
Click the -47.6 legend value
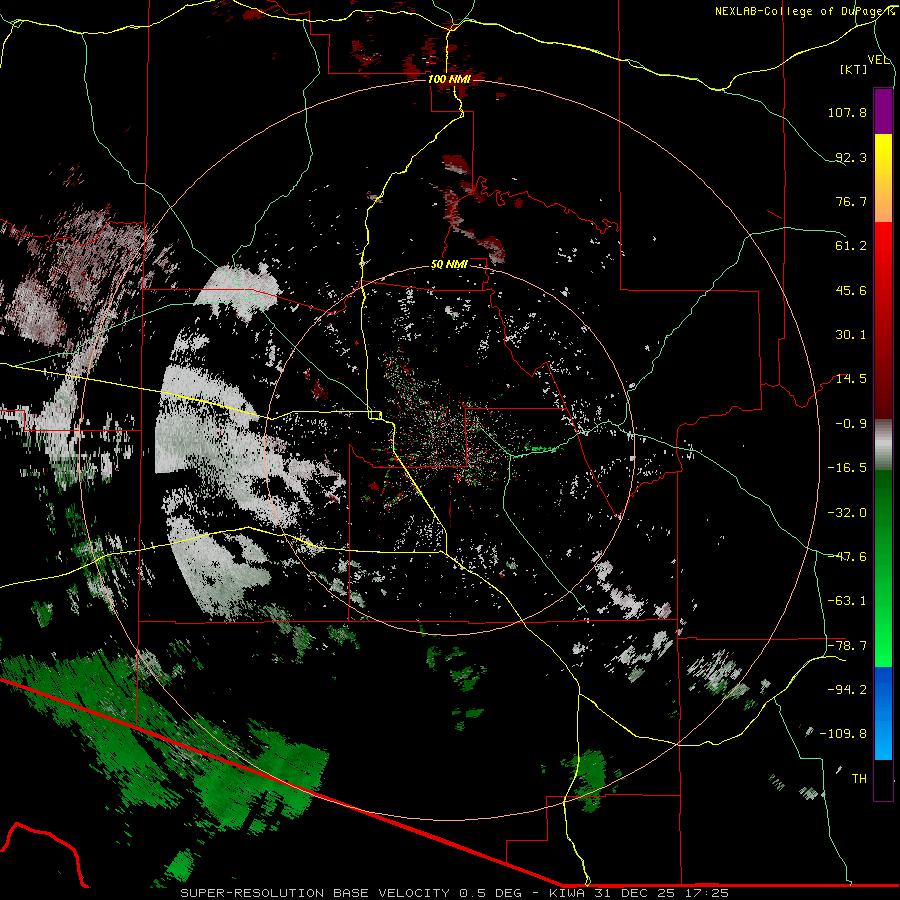(x=847, y=557)
